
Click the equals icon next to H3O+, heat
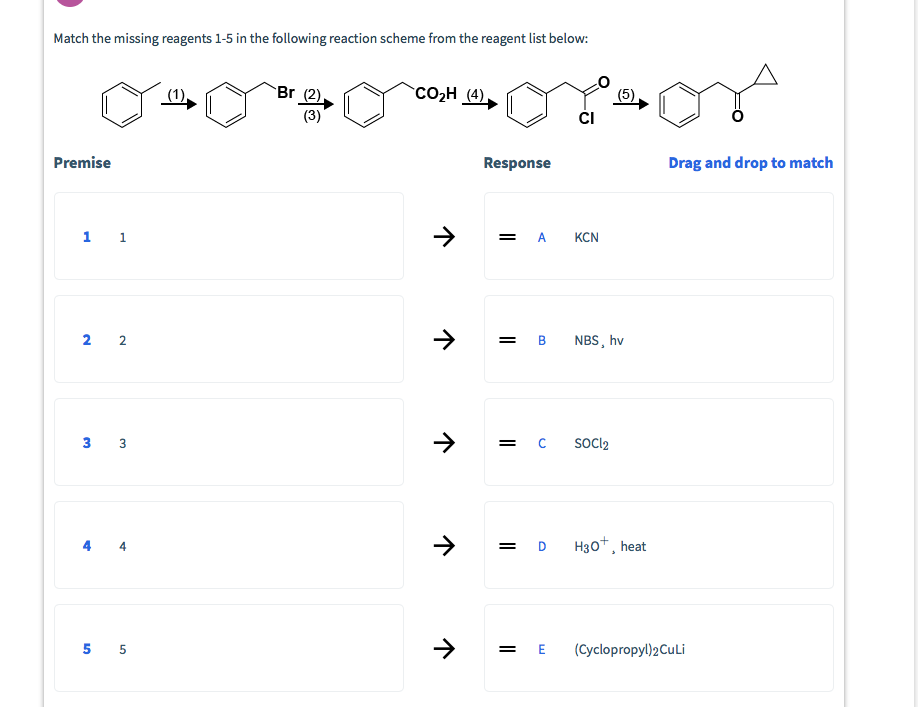click(x=506, y=545)
